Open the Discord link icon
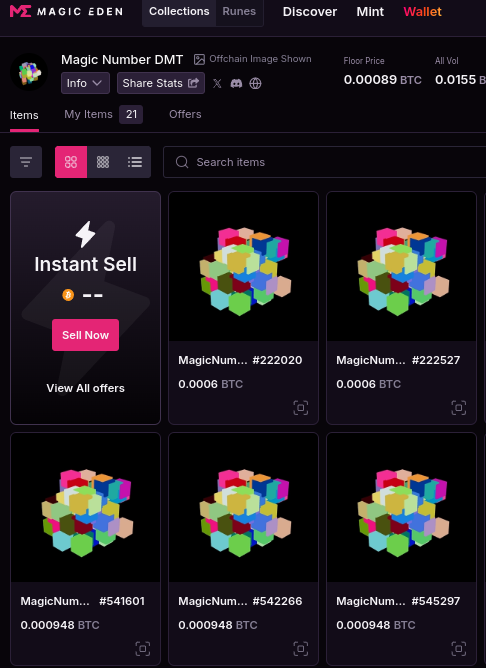The height and width of the screenshot is (668, 486). tap(236, 84)
